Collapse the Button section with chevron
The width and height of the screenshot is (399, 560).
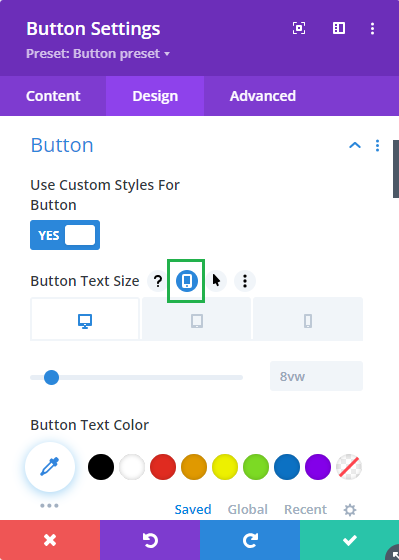pyautogui.click(x=355, y=145)
